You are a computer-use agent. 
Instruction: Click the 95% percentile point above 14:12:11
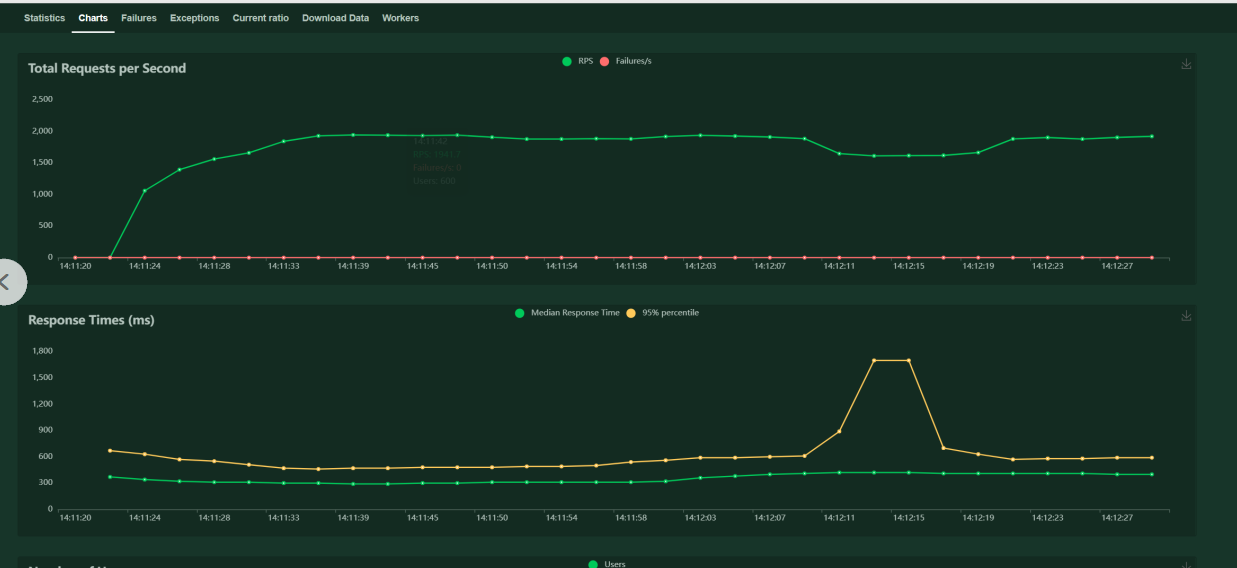(839, 431)
